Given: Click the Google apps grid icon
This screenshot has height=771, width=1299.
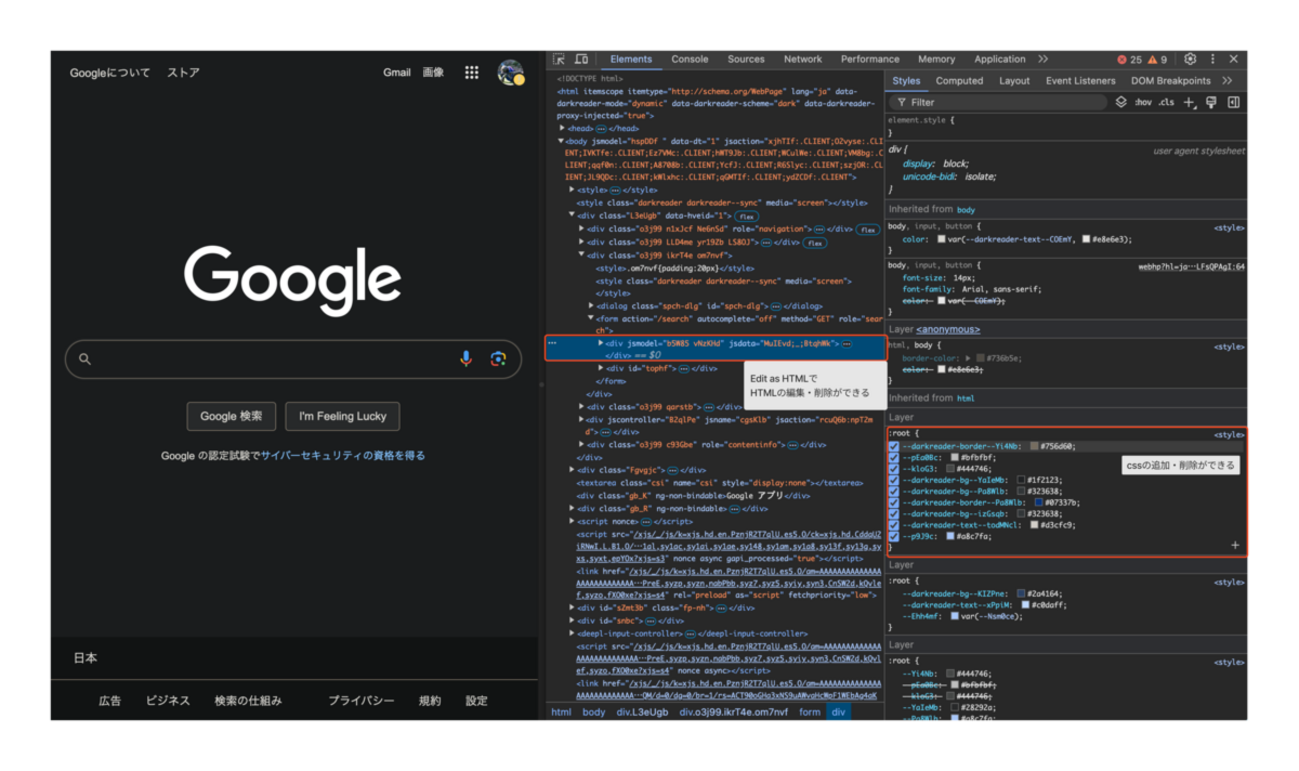Looking at the screenshot, I should pyautogui.click(x=472, y=73).
